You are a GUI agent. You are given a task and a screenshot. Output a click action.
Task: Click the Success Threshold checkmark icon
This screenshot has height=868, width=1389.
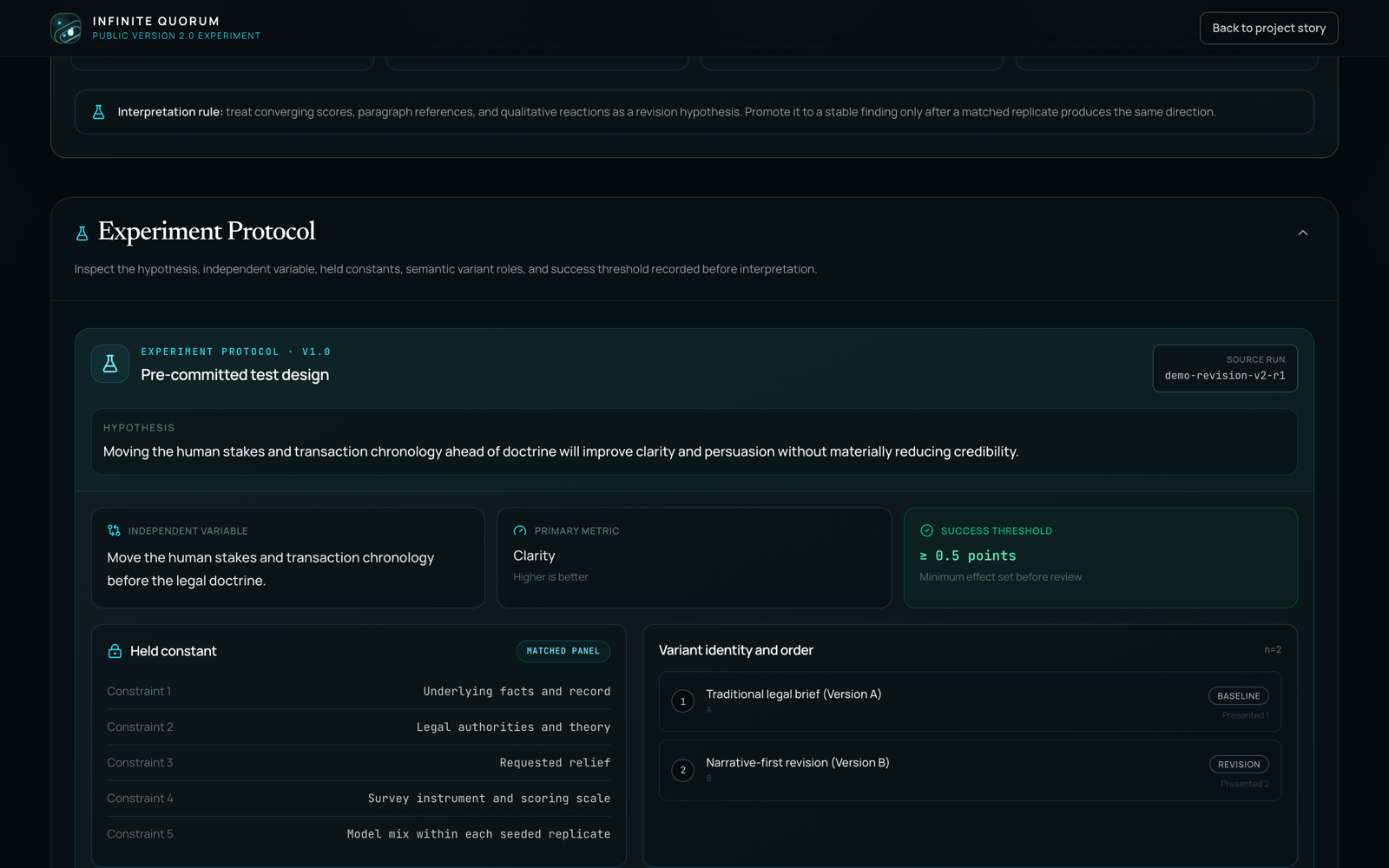coord(926,530)
